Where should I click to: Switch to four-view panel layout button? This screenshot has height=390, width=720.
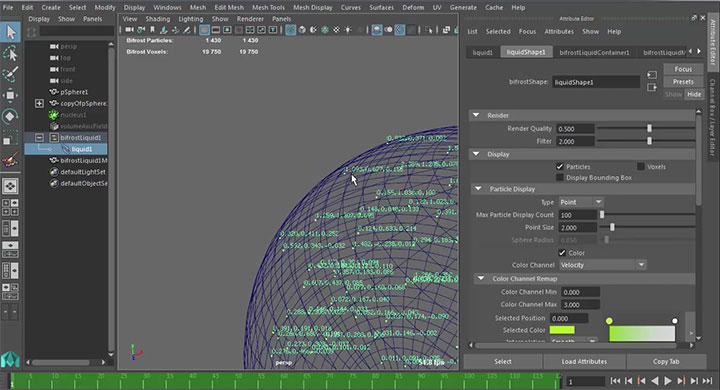coord(10,207)
